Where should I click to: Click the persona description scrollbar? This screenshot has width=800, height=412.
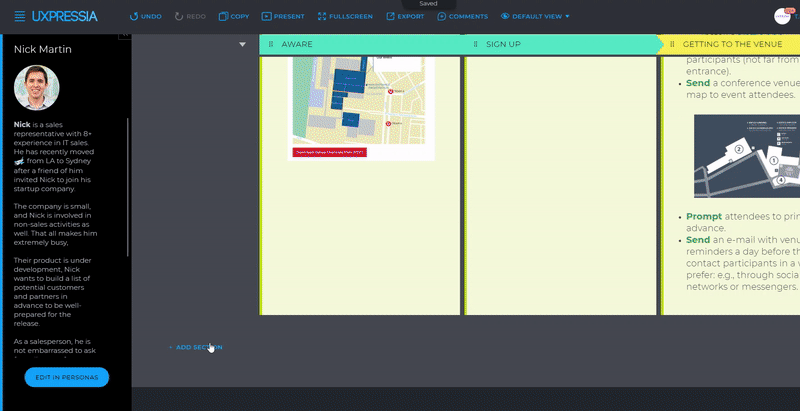pos(128,187)
